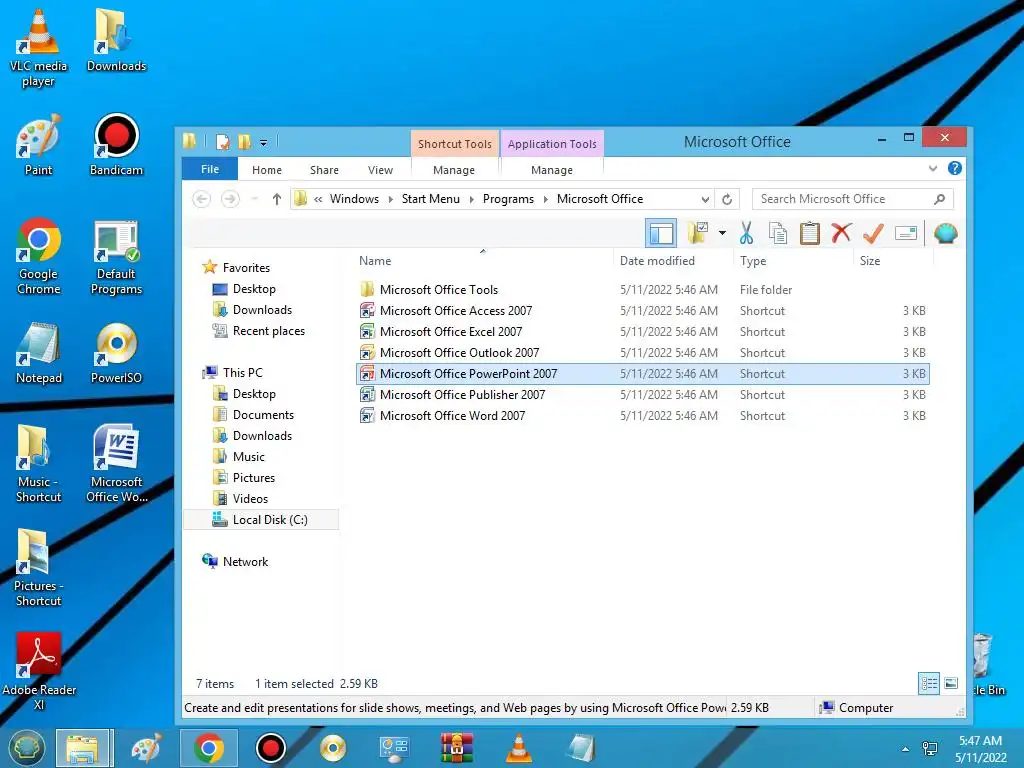Open Bandicam desktop shortcut icon

pos(116,145)
